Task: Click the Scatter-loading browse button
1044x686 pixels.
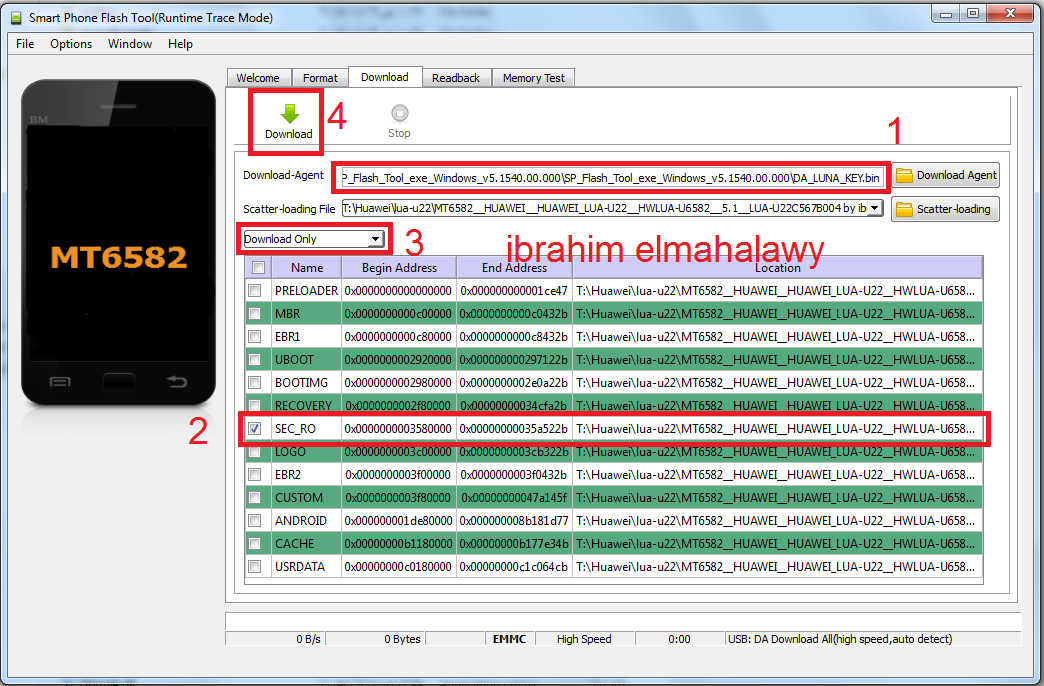Action: (945, 209)
